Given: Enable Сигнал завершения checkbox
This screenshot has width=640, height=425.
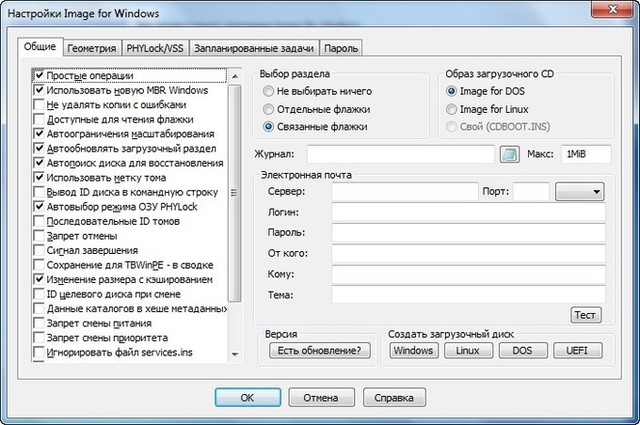Looking at the screenshot, I should click(39, 250).
